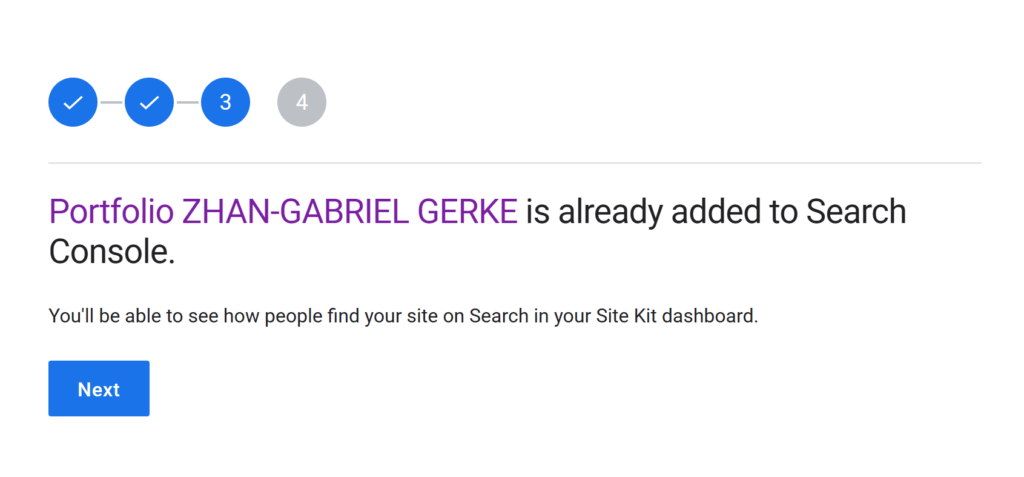The height and width of the screenshot is (477, 1024).
Task: Click the word Portfolio in the heading
Action: pyautogui.click(x=111, y=212)
